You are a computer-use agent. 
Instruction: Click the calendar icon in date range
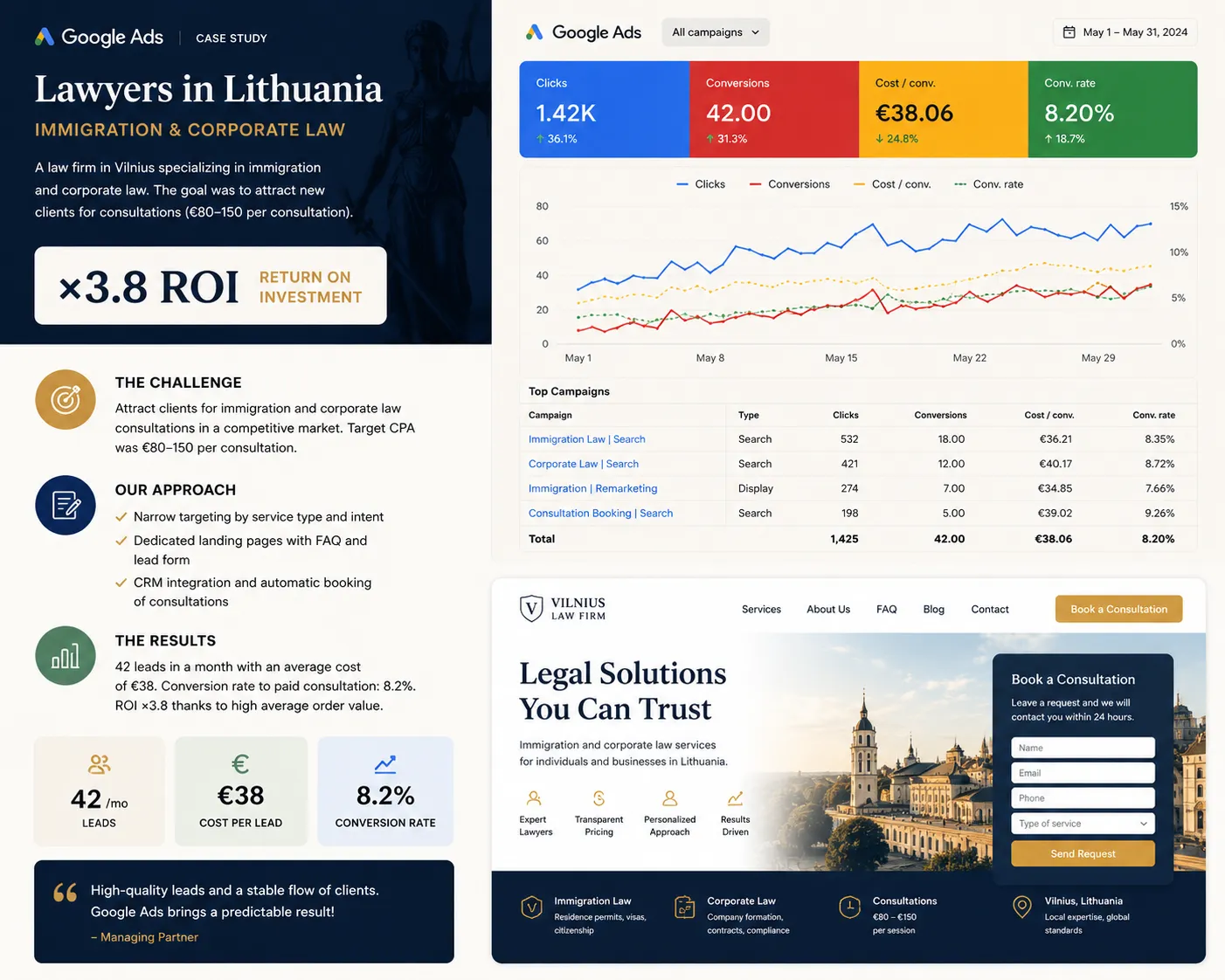pyautogui.click(x=1069, y=32)
